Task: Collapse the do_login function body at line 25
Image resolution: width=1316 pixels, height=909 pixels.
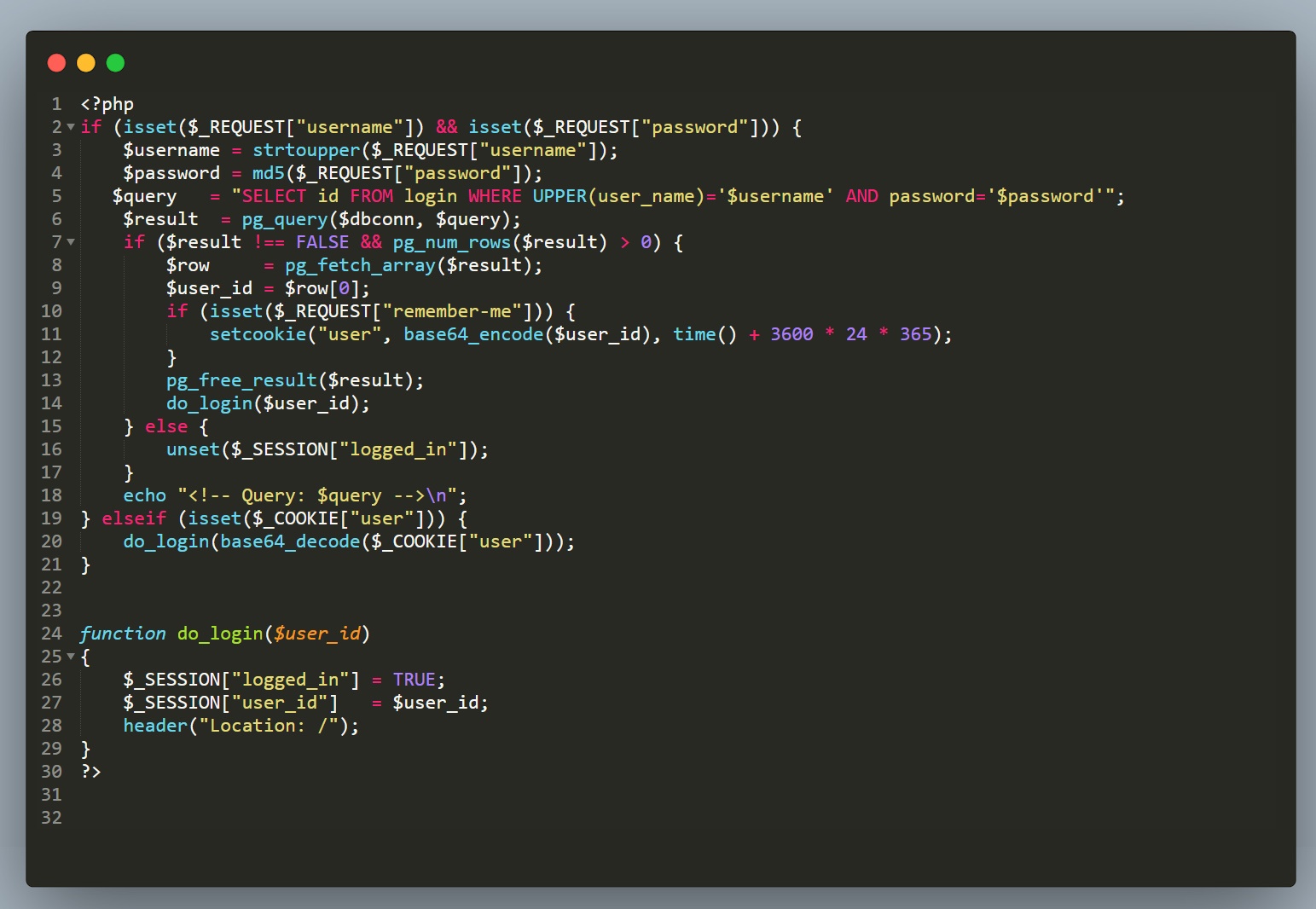Action: pyautogui.click(x=71, y=657)
